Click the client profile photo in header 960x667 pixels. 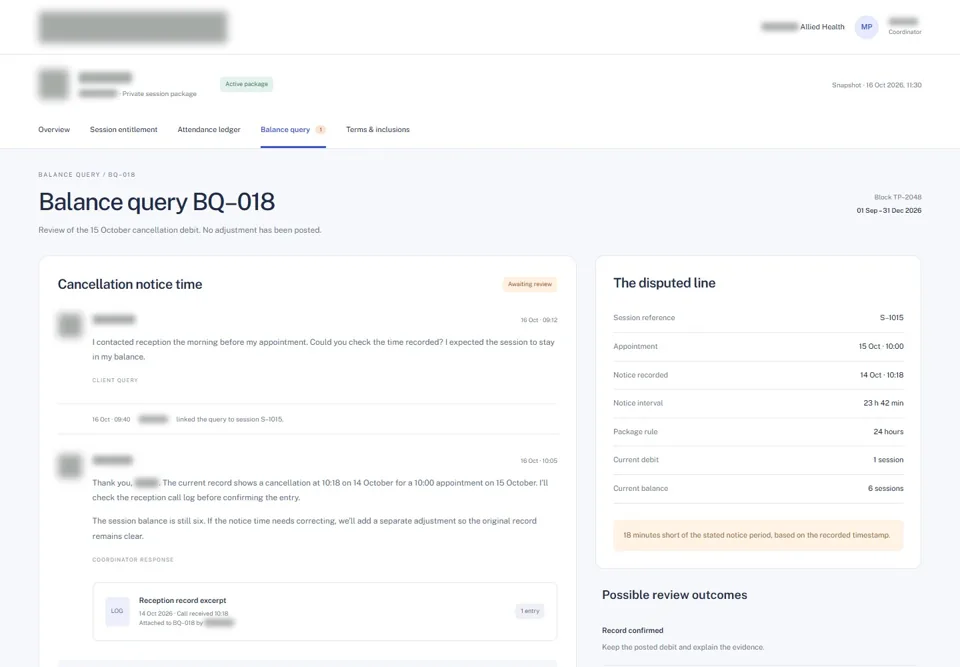pos(54,84)
